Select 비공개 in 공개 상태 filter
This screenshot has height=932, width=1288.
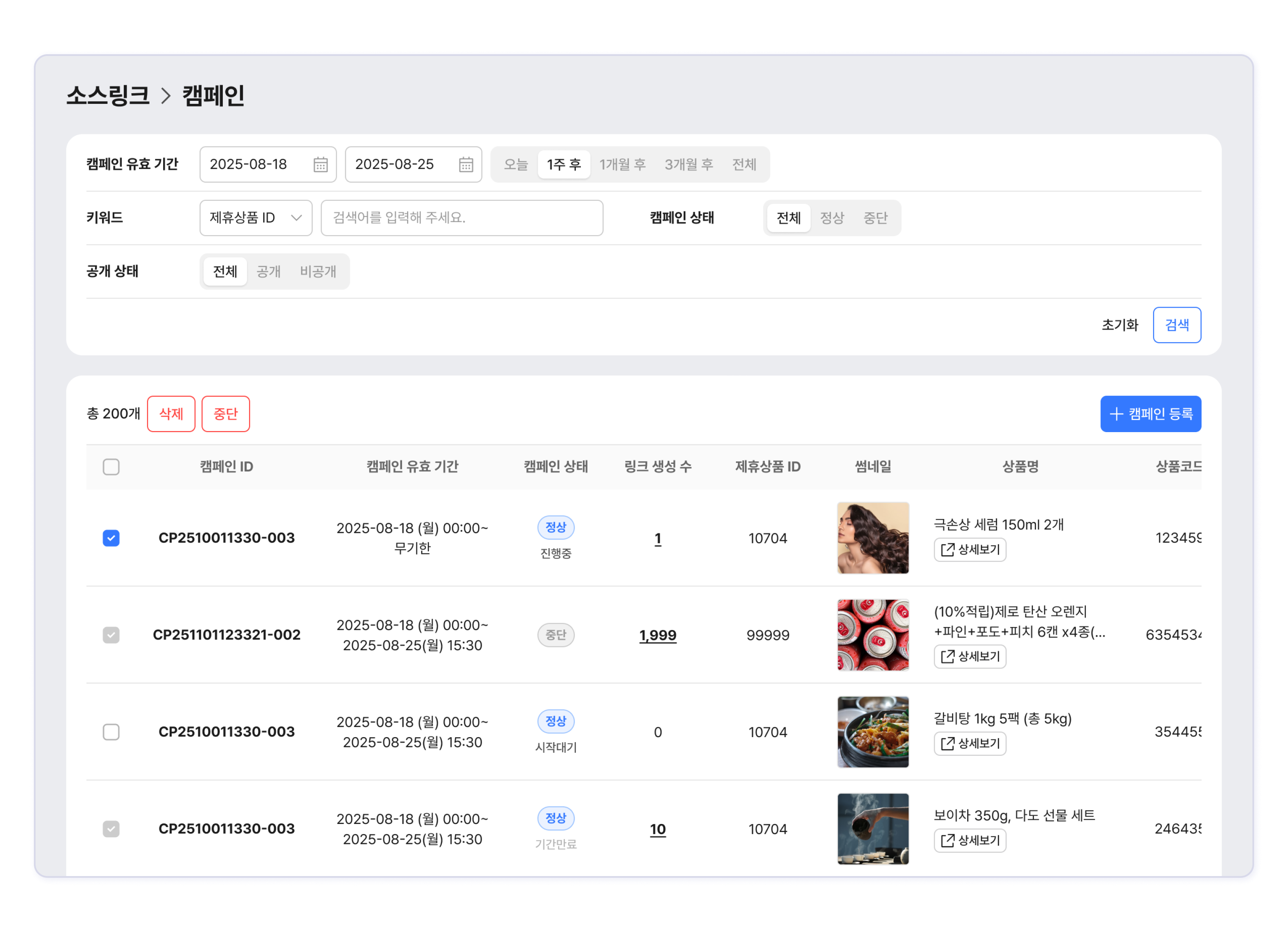click(x=318, y=272)
